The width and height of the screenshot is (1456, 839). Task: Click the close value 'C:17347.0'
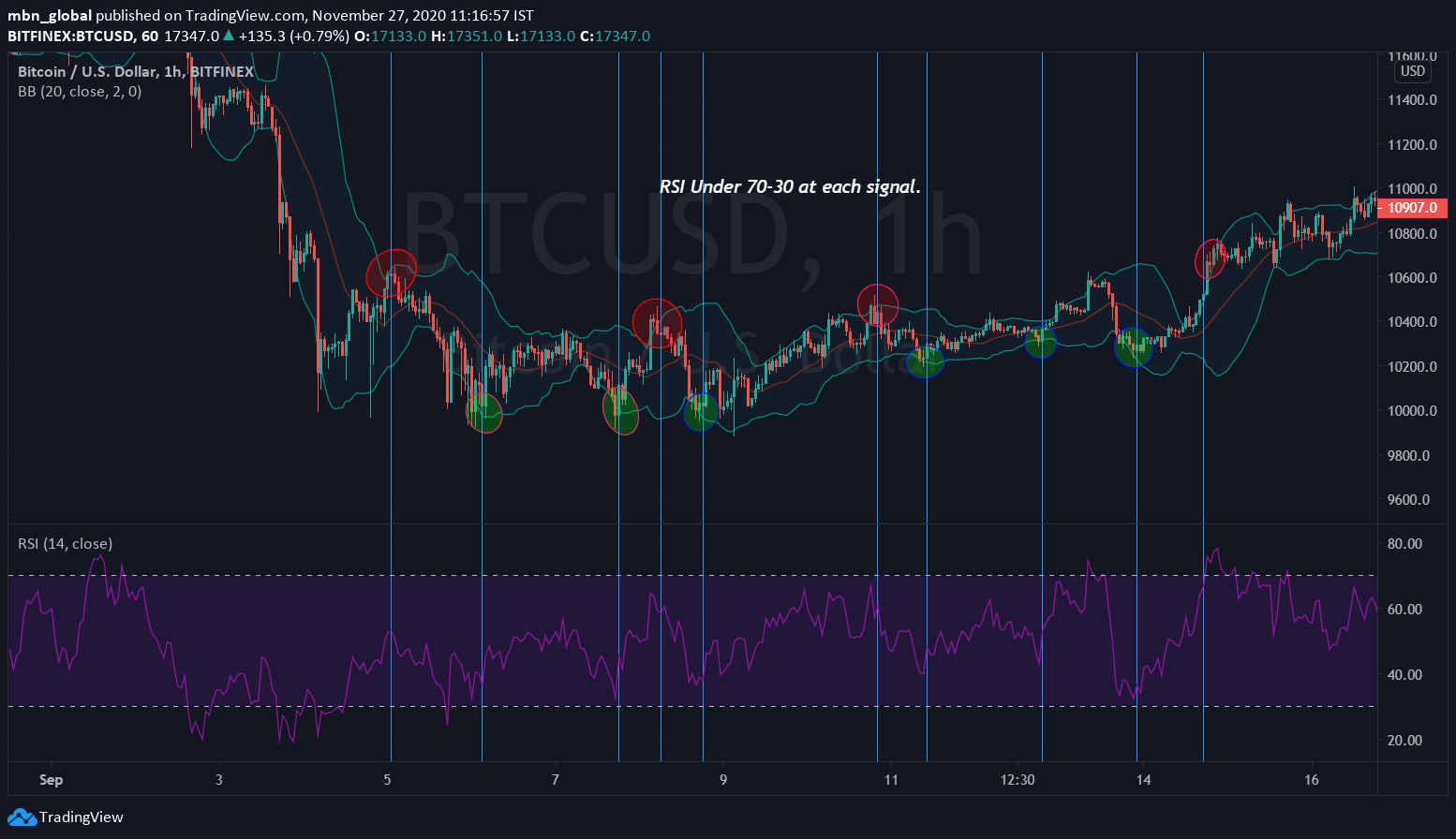pos(615,37)
